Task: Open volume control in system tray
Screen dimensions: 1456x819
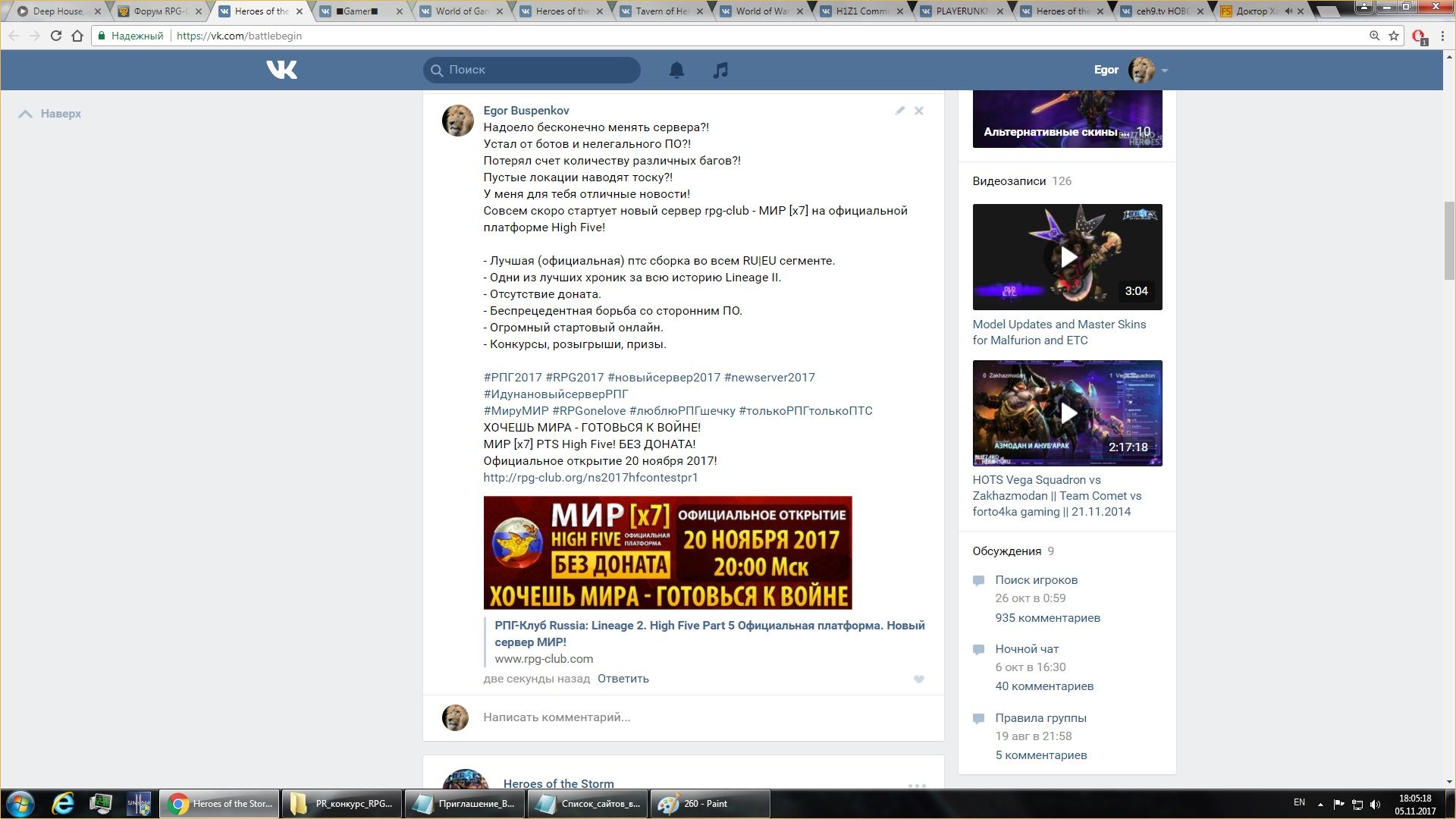Action: point(1376,804)
